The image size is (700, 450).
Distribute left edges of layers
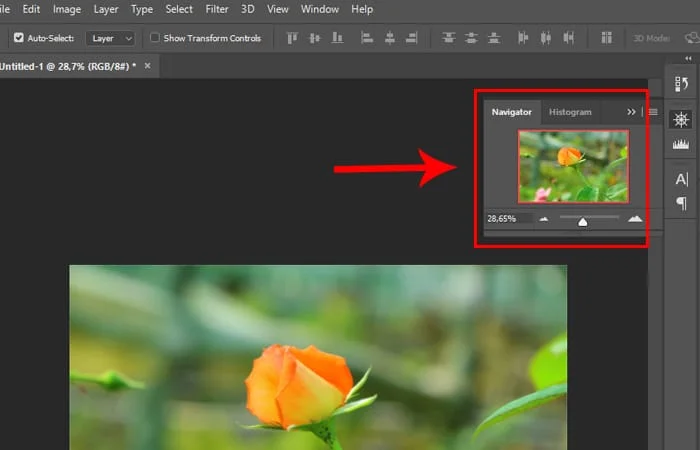[x=523, y=38]
